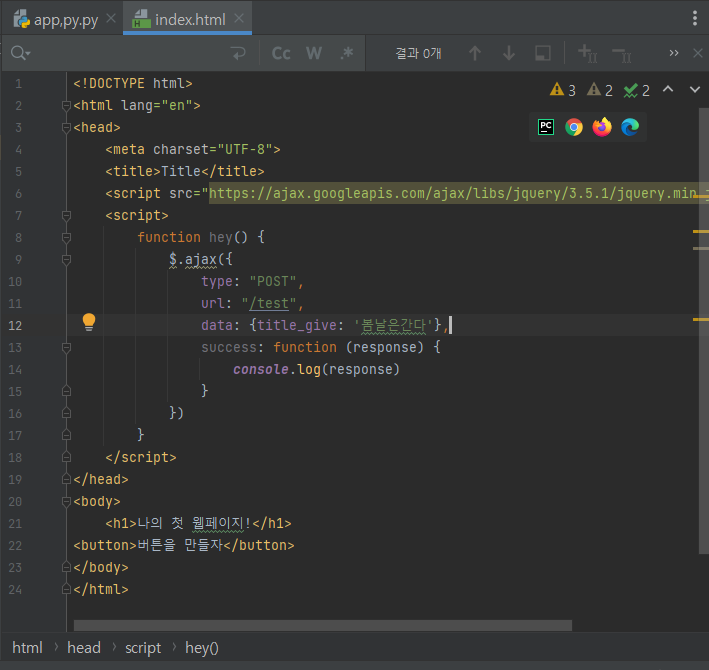Close the app.py.py tab

point(111,19)
